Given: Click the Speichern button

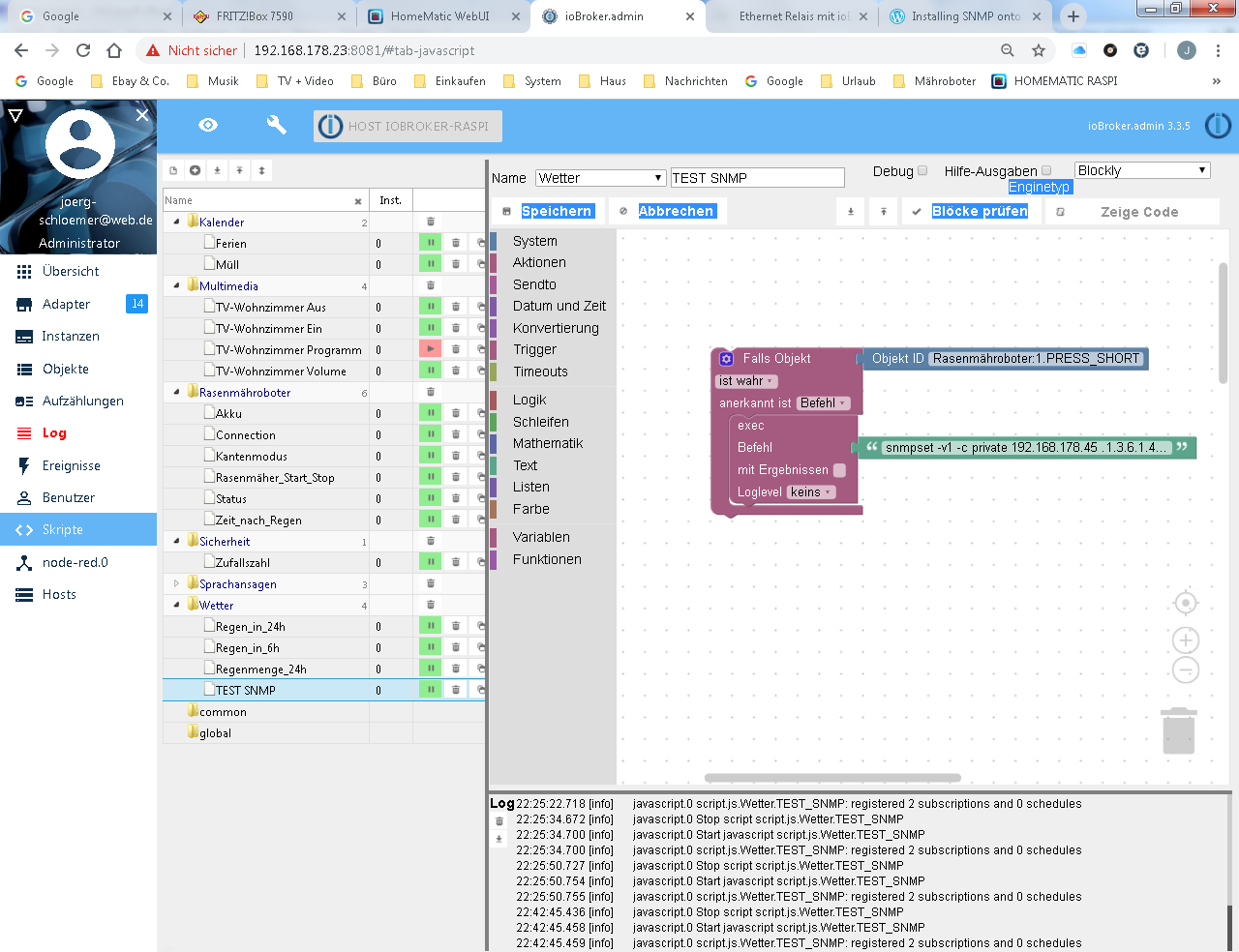Looking at the screenshot, I should point(548,211).
